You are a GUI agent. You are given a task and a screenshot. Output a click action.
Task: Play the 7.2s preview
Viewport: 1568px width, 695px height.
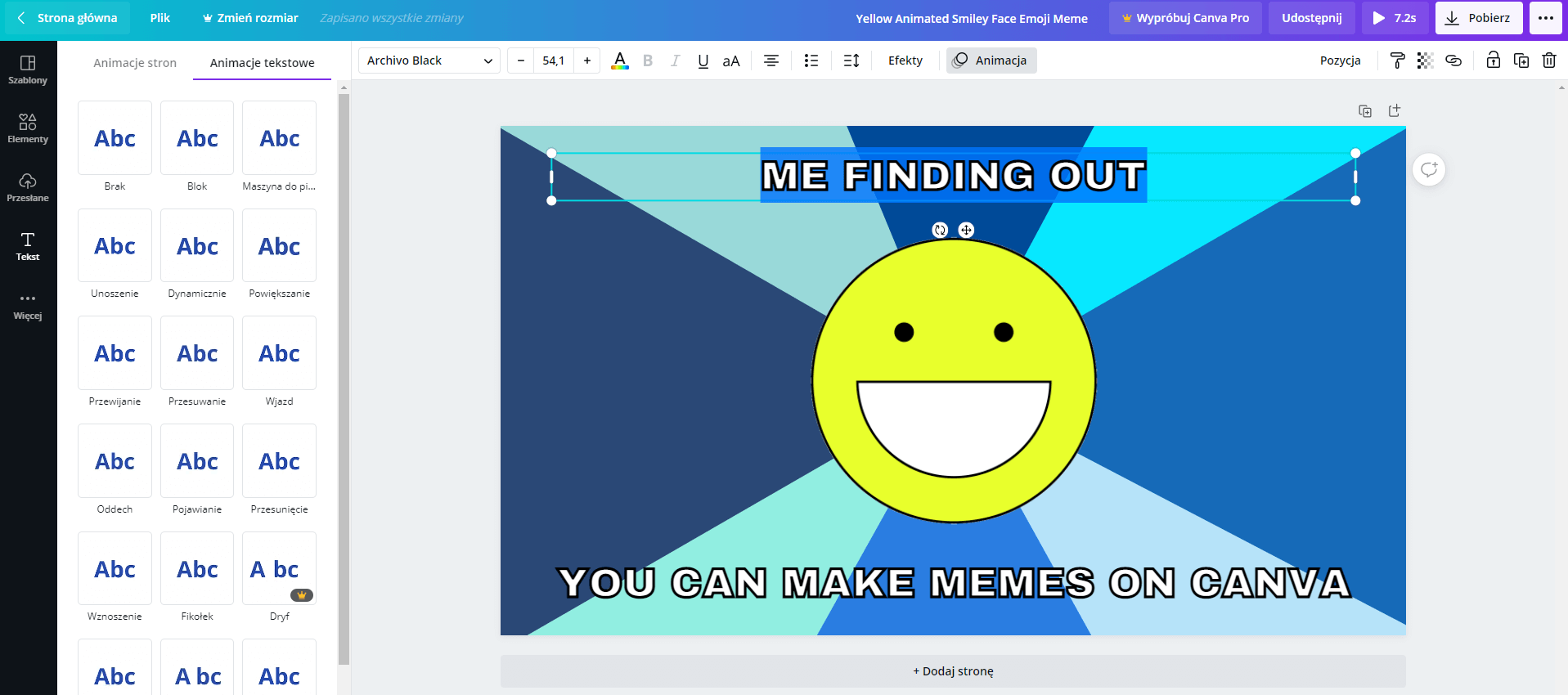[1395, 18]
